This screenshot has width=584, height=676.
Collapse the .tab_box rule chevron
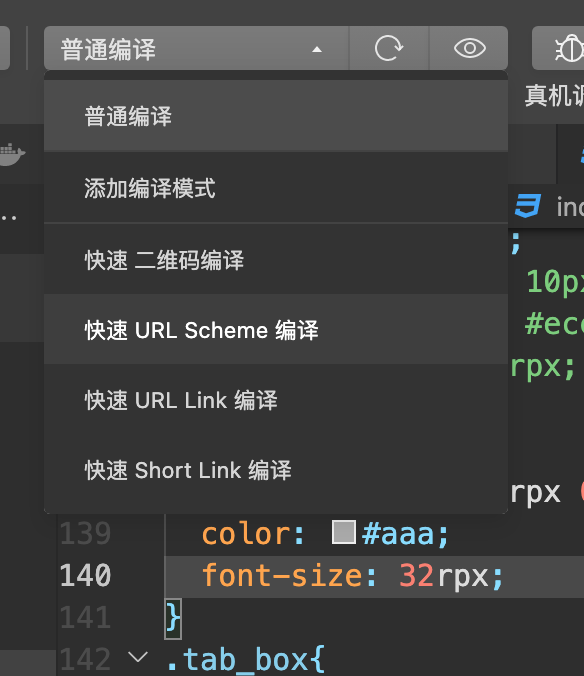pyautogui.click(x=138, y=657)
